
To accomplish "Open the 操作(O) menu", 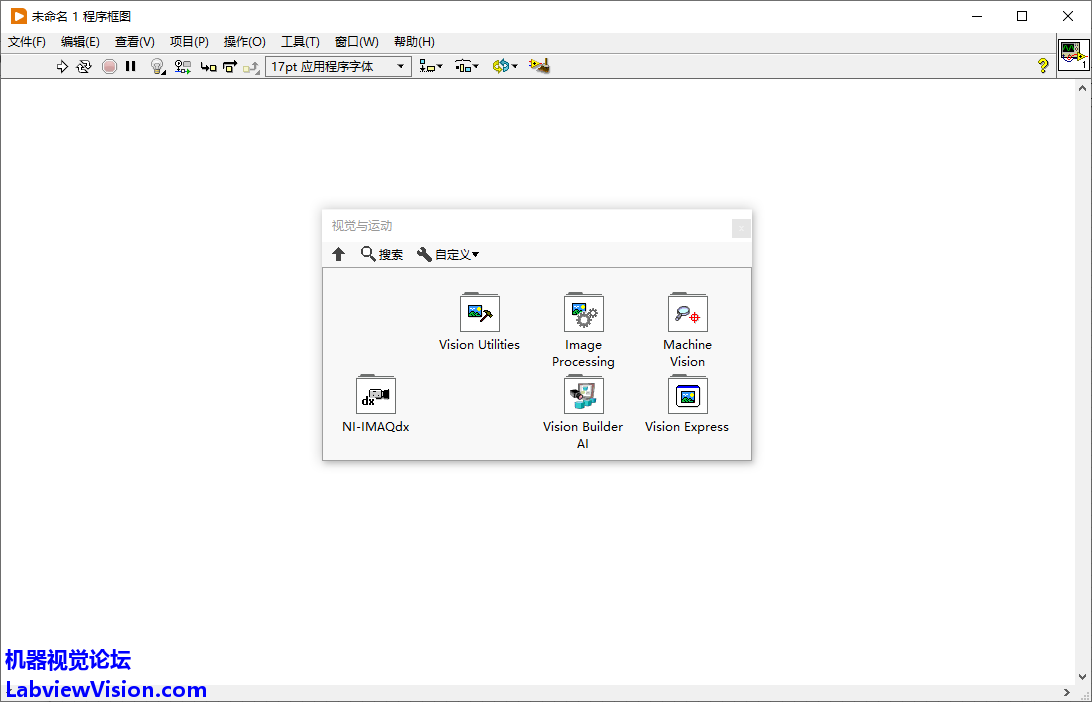I will click(x=244, y=42).
